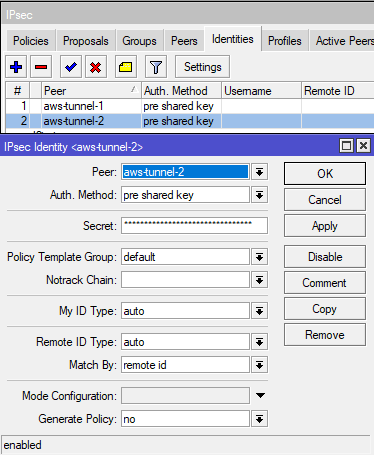374x455 pixels.
Task: Sort by the # column header
Action: 18,91
